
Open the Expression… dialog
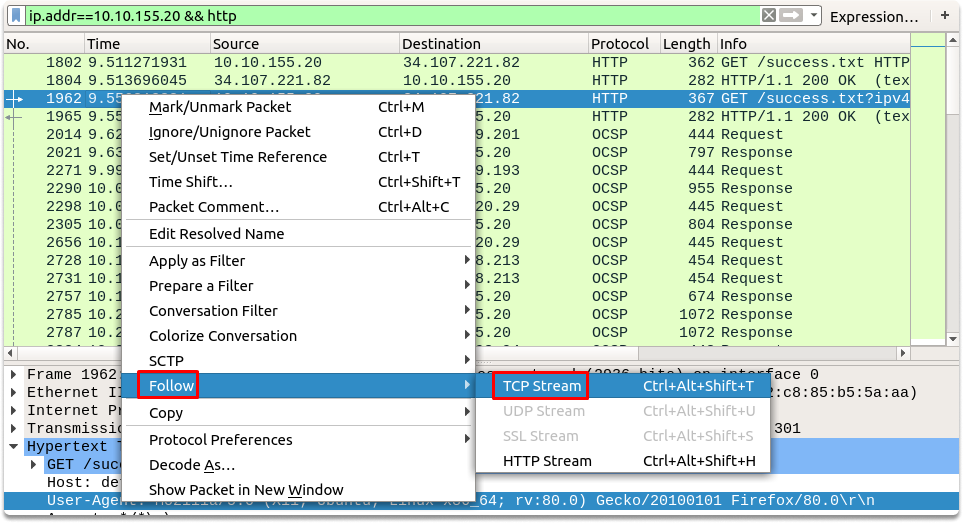874,17
